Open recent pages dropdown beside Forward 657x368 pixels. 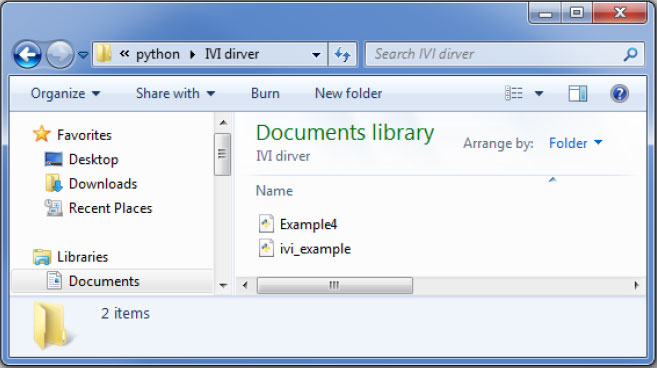tap(83, 55)
